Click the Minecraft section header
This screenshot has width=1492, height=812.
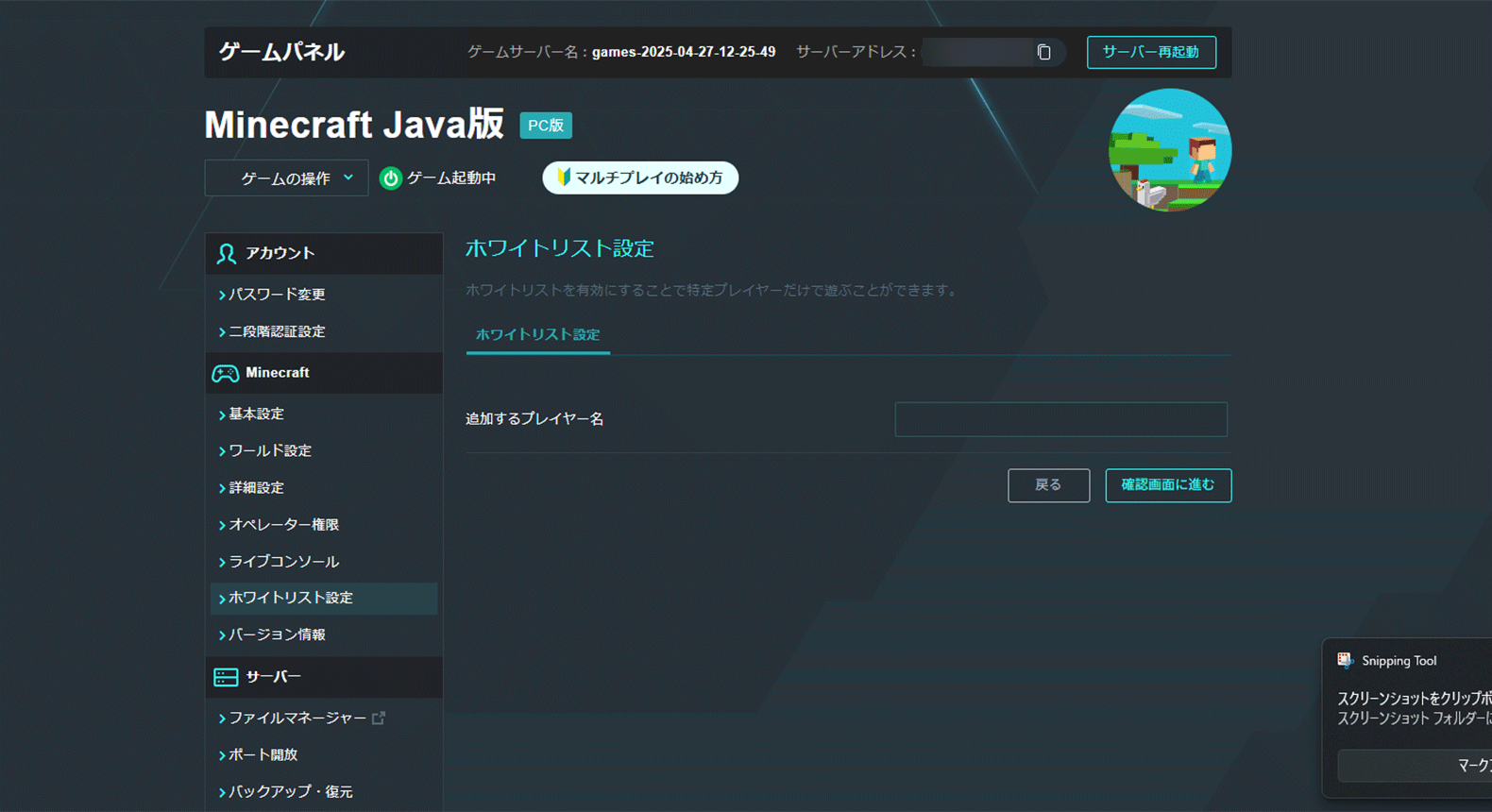(x=324, y=373)
